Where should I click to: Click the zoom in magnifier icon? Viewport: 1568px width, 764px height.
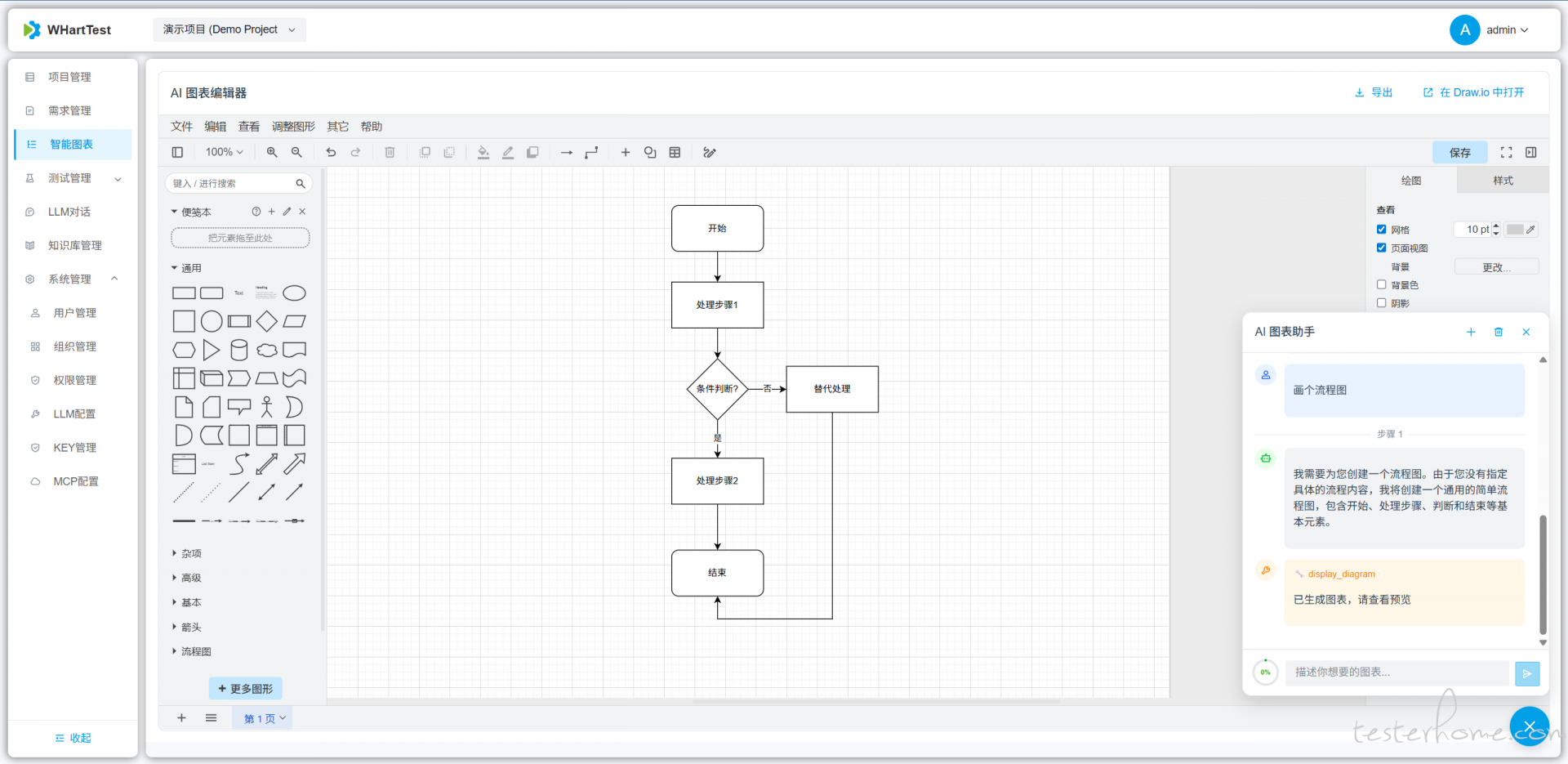272,152
